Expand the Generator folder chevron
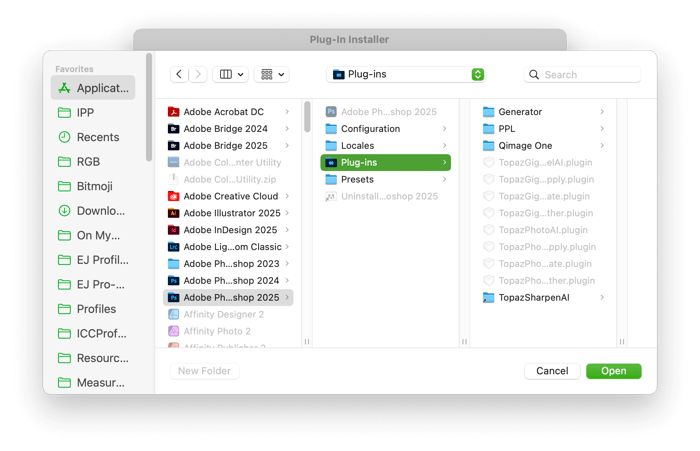 [602, 112]
